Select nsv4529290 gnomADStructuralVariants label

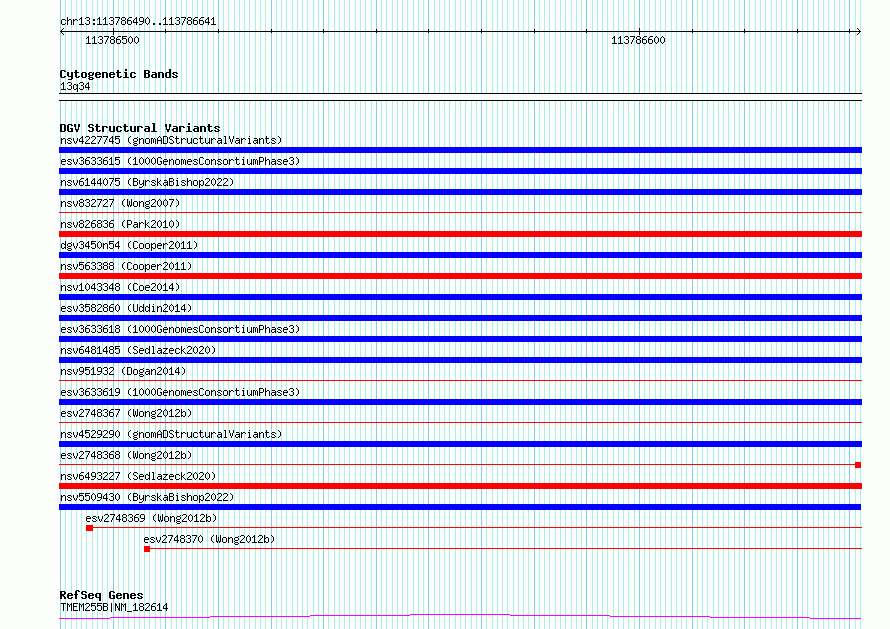pos(171,434)
